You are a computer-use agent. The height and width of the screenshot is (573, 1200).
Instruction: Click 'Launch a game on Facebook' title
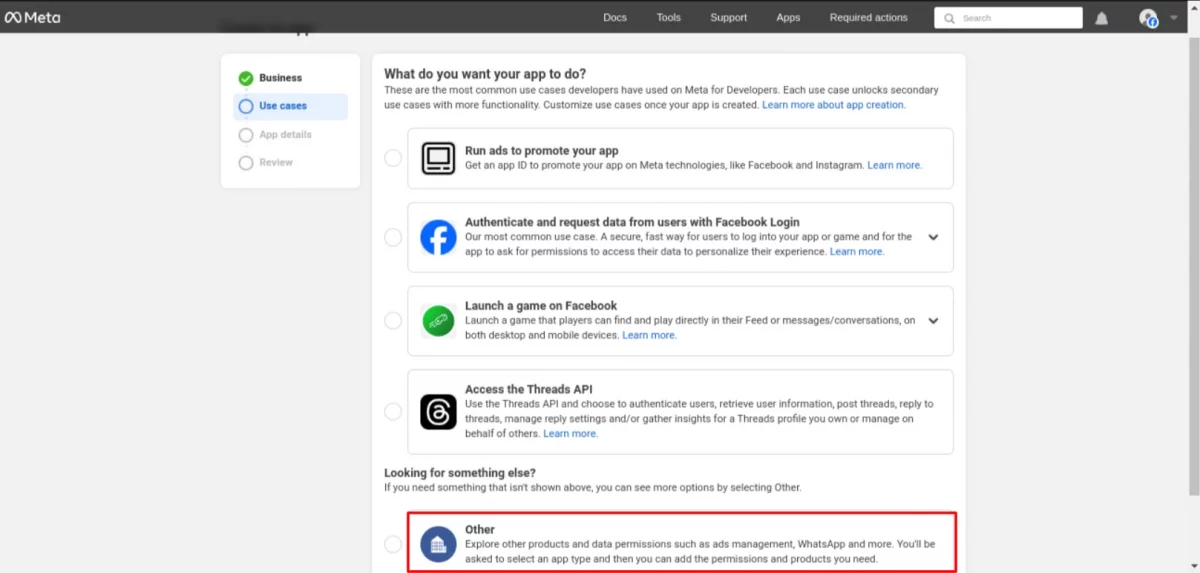coord(541,306)
